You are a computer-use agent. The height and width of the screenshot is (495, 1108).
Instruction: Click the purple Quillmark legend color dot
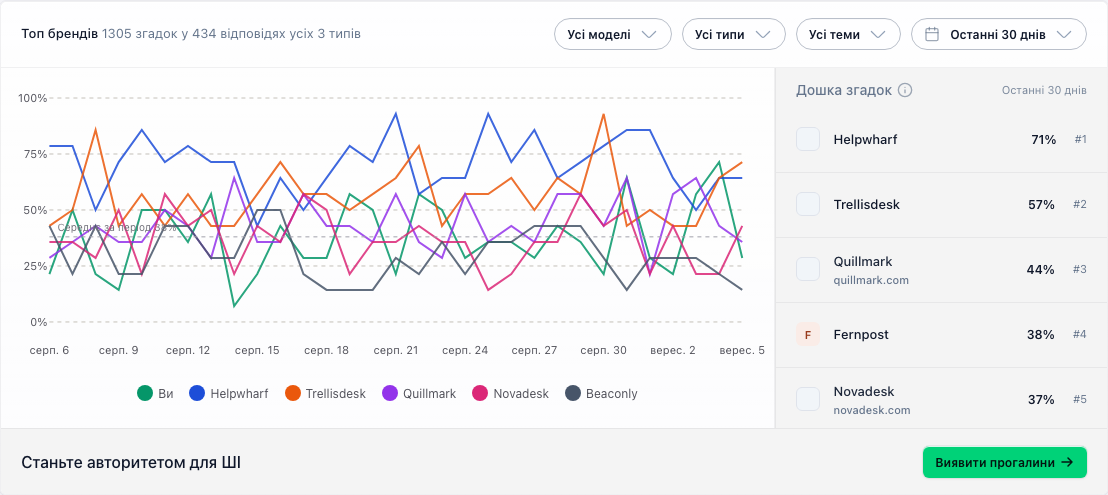(x=390, y=393)
